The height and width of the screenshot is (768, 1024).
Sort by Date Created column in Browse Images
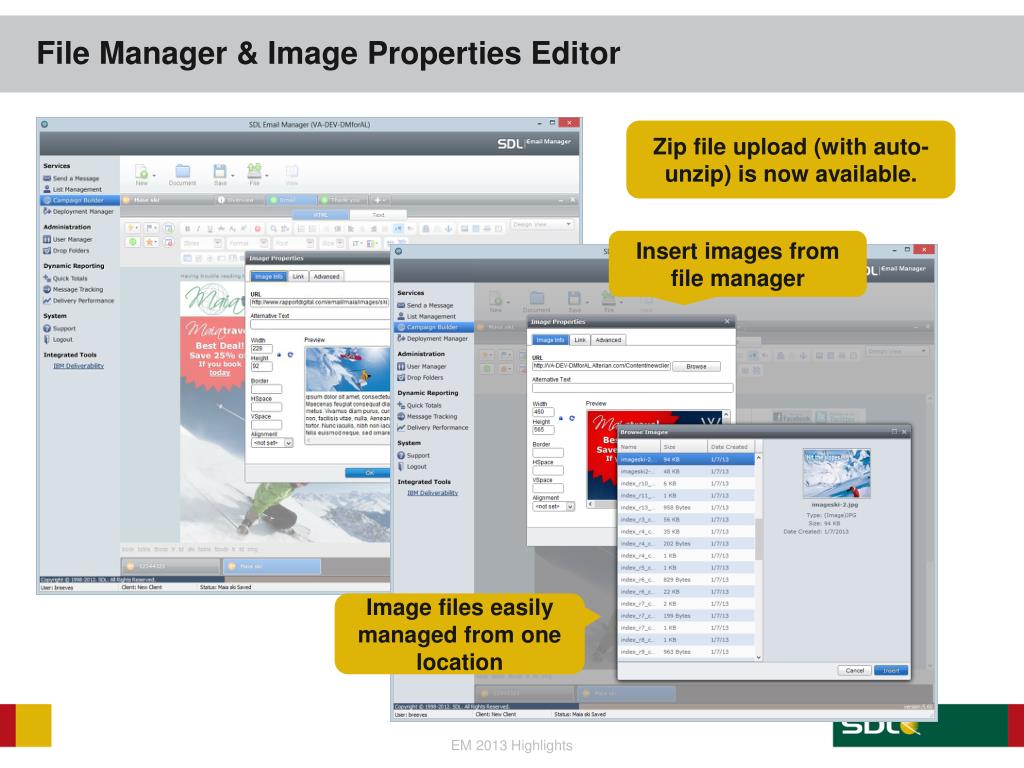tap(730, 447)
